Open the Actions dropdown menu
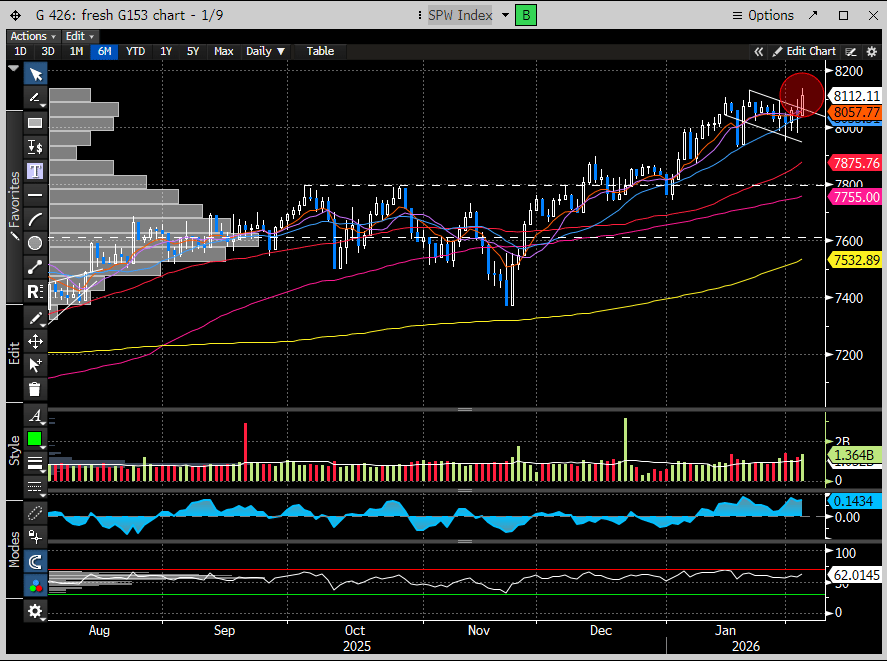 [33, 36]
